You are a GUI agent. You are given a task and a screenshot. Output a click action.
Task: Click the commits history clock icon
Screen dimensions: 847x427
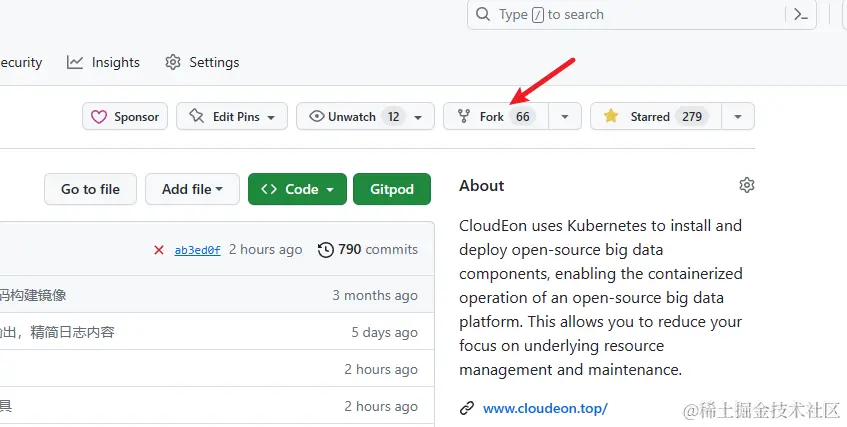(x=325, y=250)
